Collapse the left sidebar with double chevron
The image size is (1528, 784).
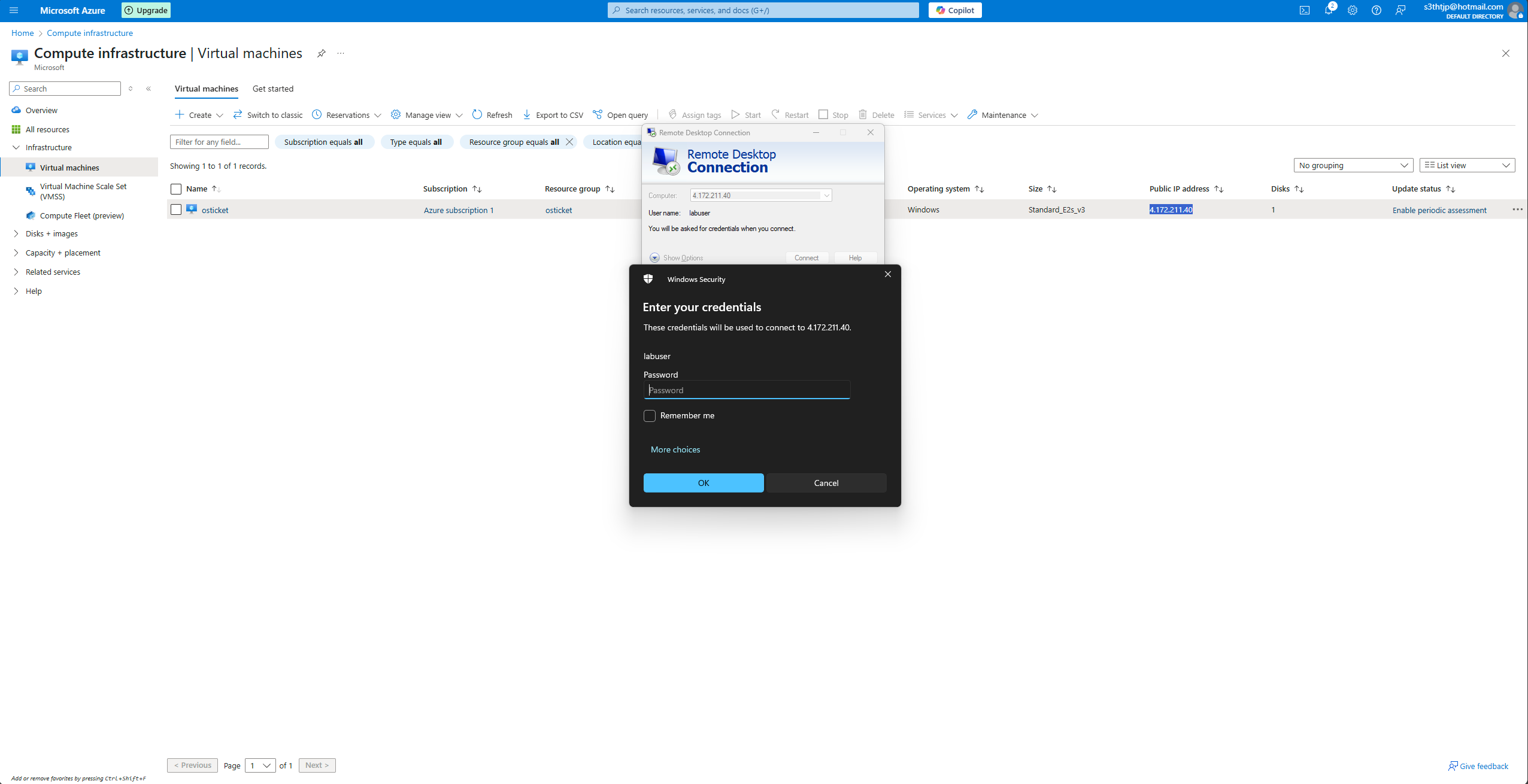pos(148,89)
